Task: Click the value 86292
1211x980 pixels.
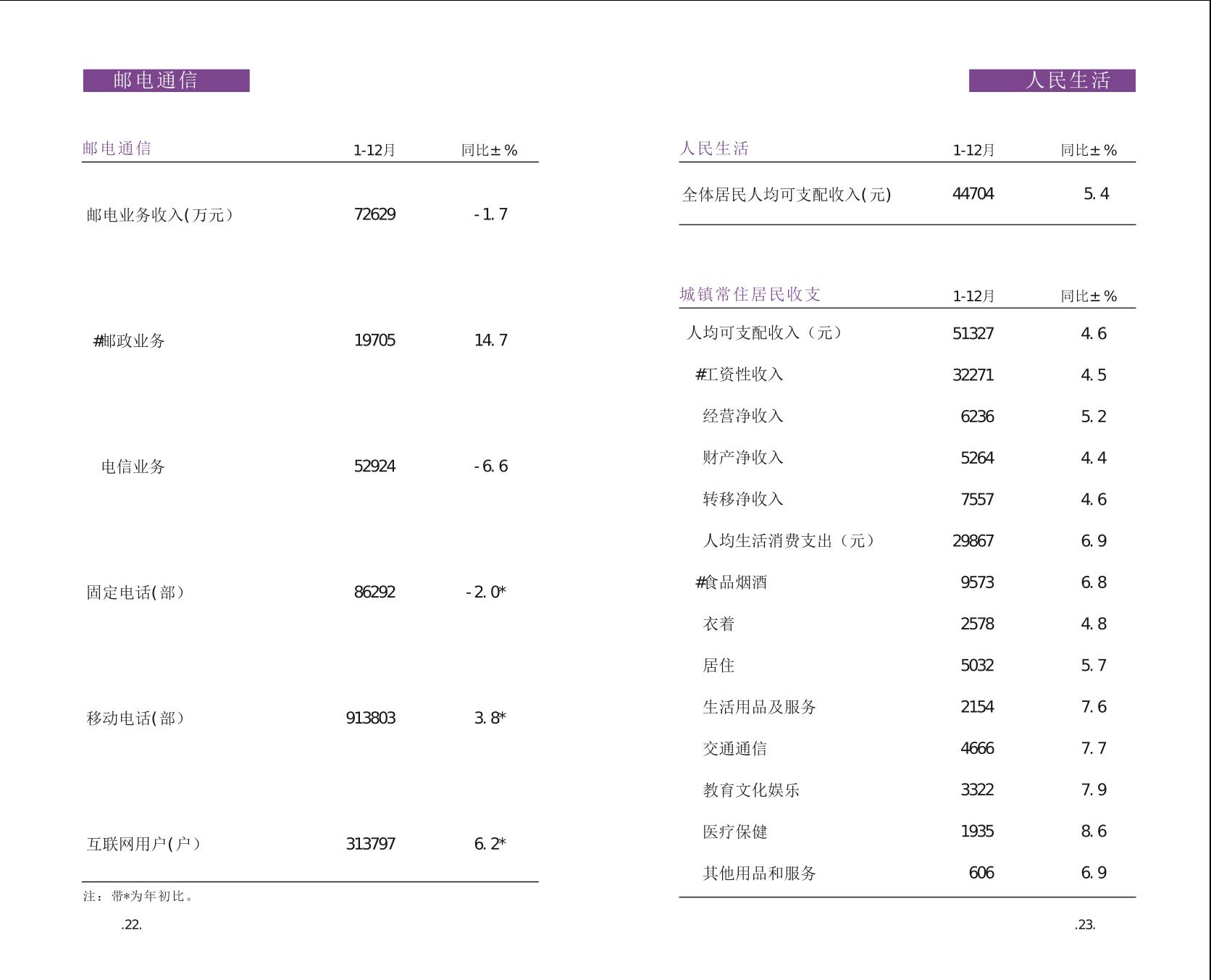Action: pyautogui.click(x=374, y=592)
